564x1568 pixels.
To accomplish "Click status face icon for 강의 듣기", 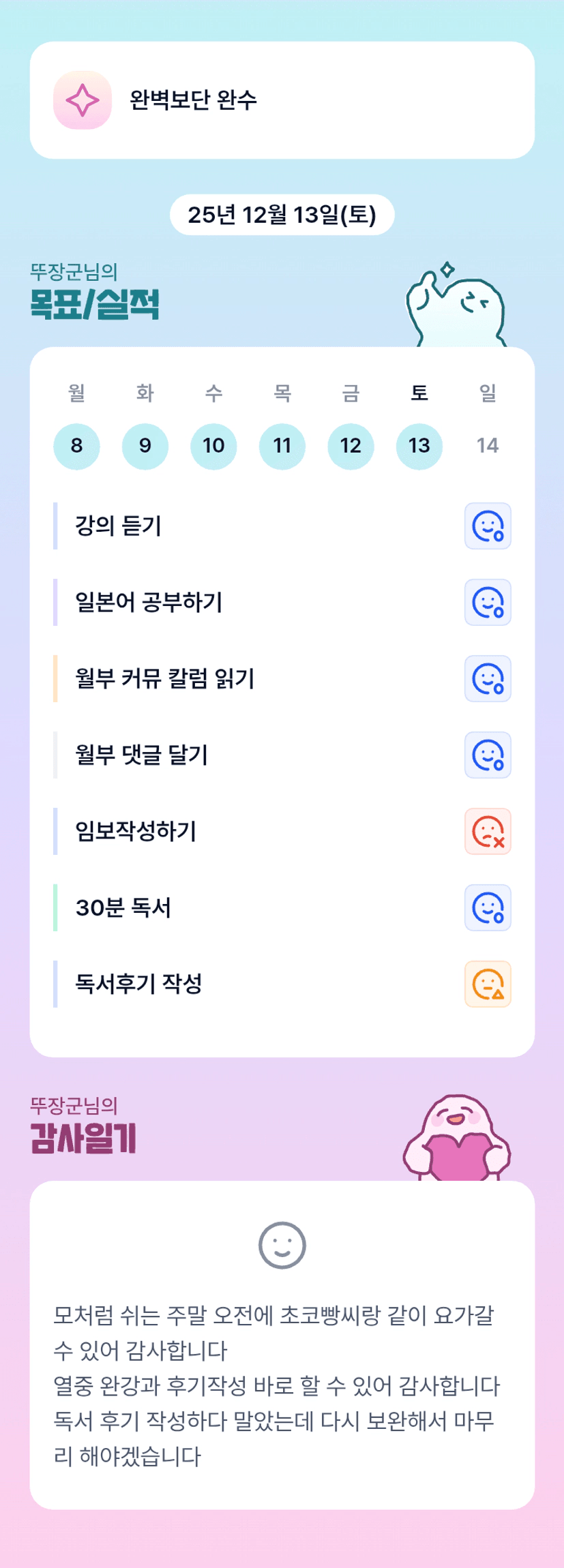I will [x=488, y=526].
